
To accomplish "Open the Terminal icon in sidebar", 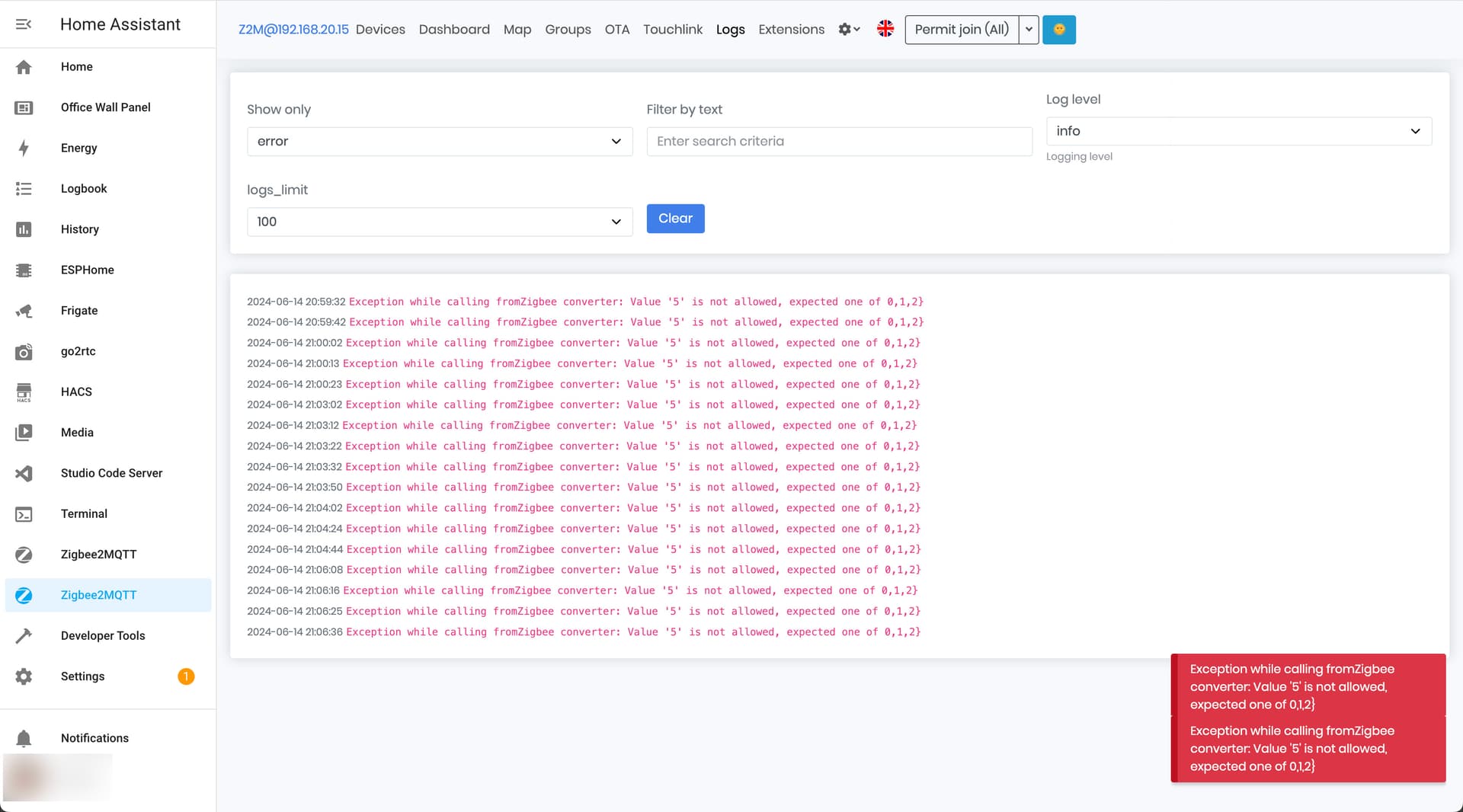I will coord(24,514).
